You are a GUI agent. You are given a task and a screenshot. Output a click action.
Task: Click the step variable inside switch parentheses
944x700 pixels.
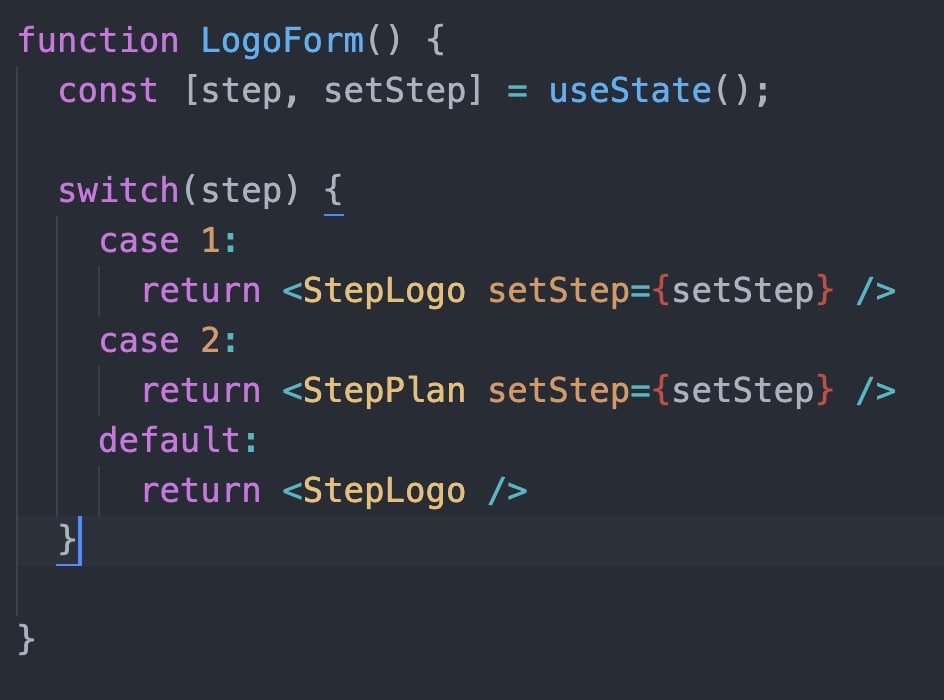[x=240, y=191]
